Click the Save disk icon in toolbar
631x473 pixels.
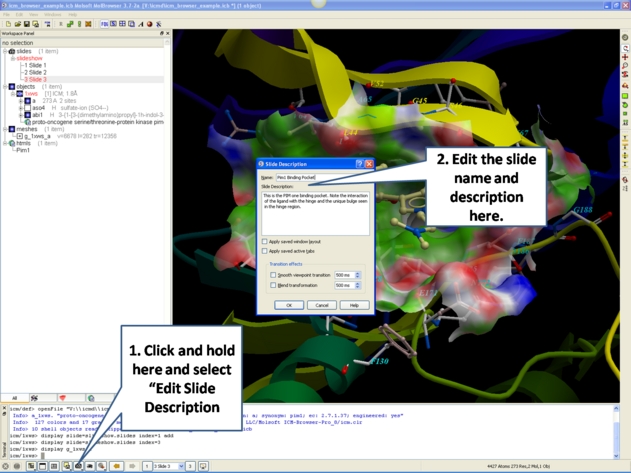27,24
